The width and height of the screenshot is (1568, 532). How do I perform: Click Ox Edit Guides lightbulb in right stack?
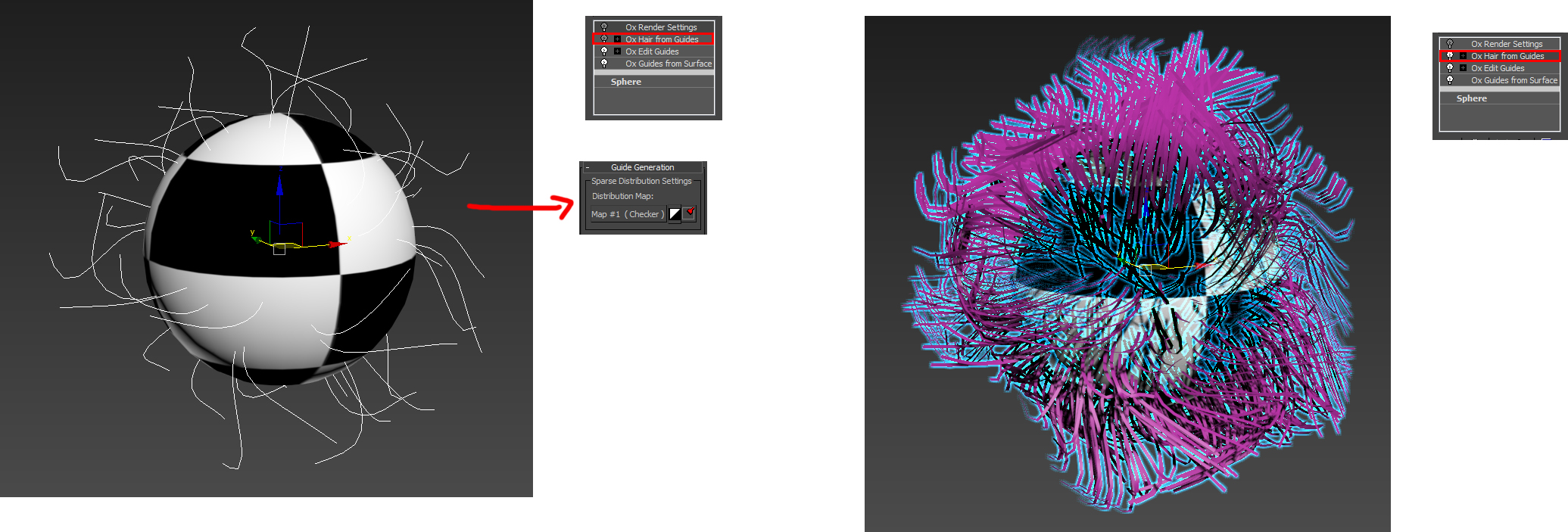[1450, 68]
